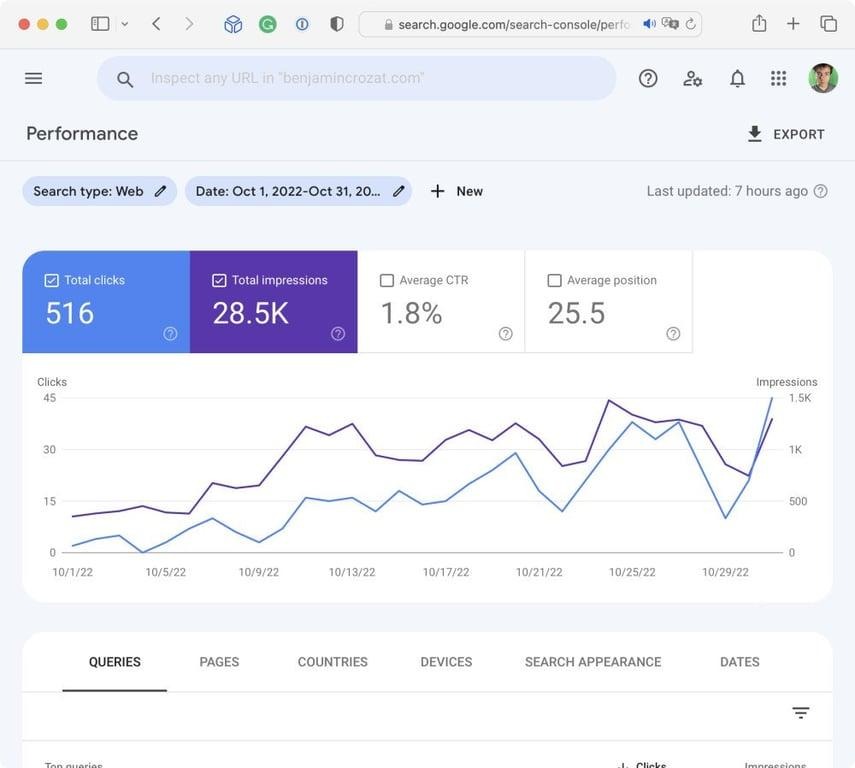Open the Safari share button

(759, 23)
